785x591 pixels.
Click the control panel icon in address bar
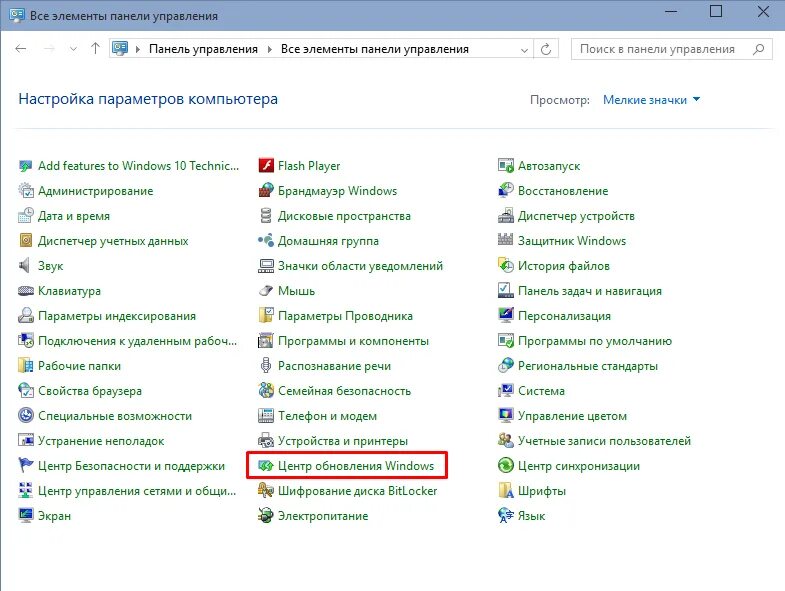pyautogui.click(x=120, y=49)
